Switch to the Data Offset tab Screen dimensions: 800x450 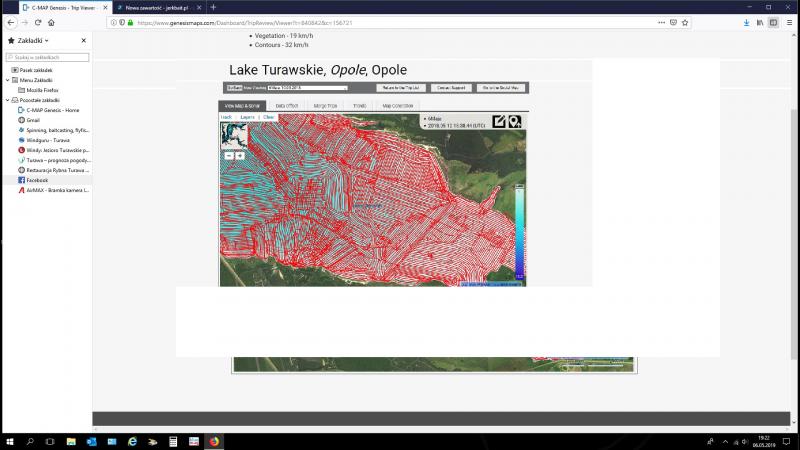coord(286,105)
